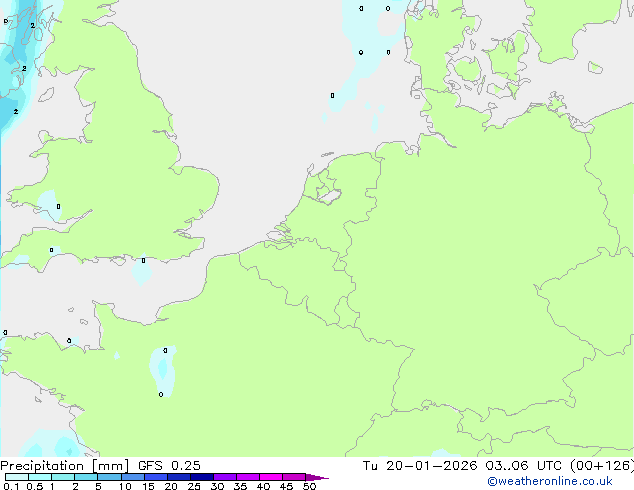Screen dimensions: 634x490
Task: Click the '30' legend value label
Action: pos(217,486)
